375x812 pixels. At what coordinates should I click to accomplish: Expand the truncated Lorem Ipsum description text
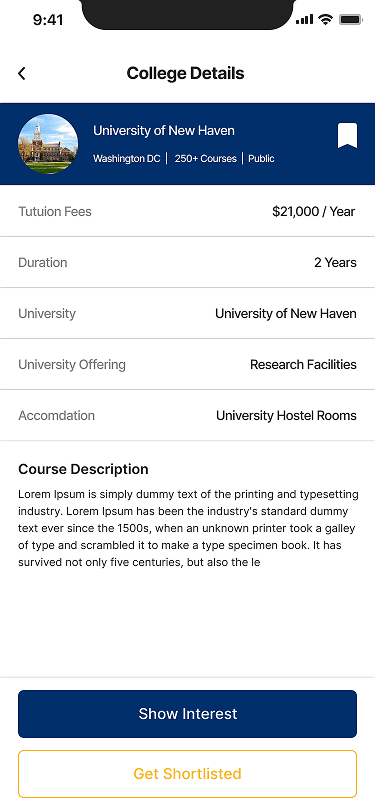pyautogui.click(x=189, y=528)
